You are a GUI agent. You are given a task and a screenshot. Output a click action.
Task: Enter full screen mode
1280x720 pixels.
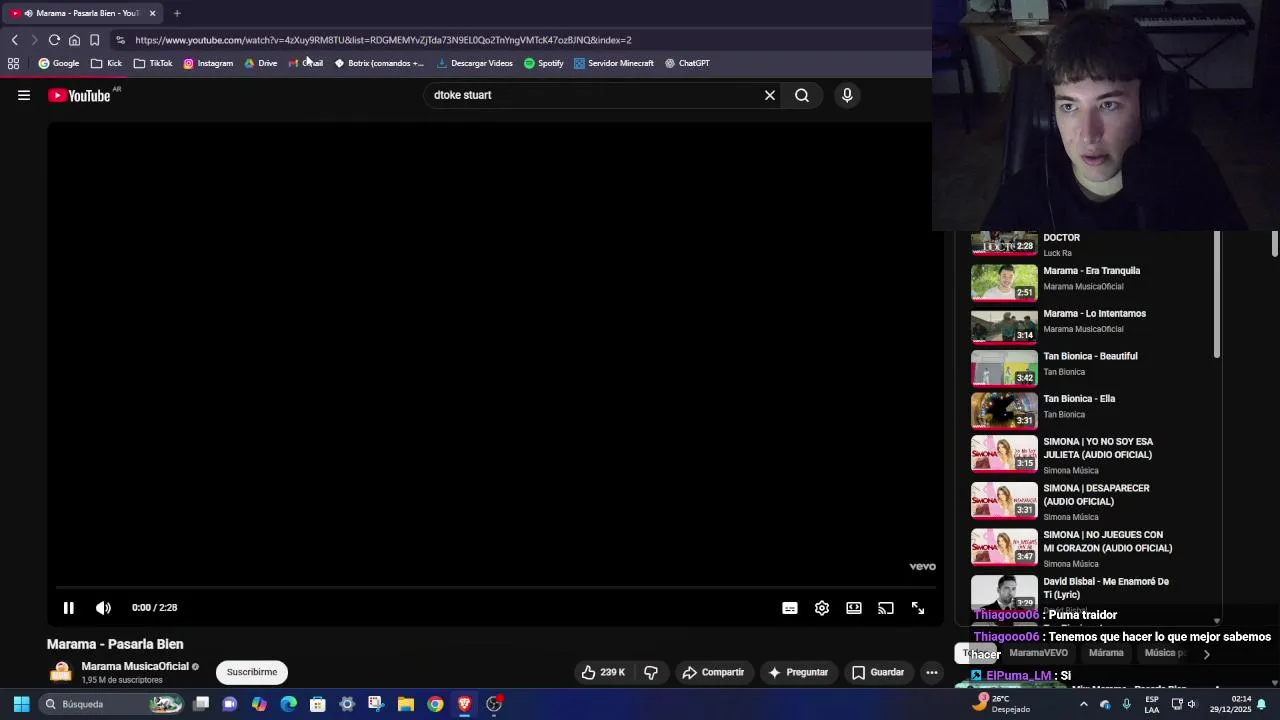tap(918, 608)
